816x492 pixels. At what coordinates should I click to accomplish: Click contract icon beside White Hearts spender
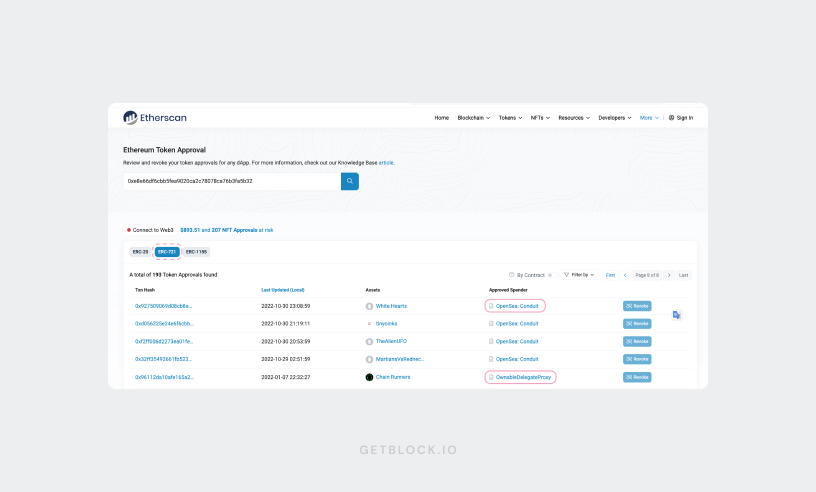(x=491, y=306)
